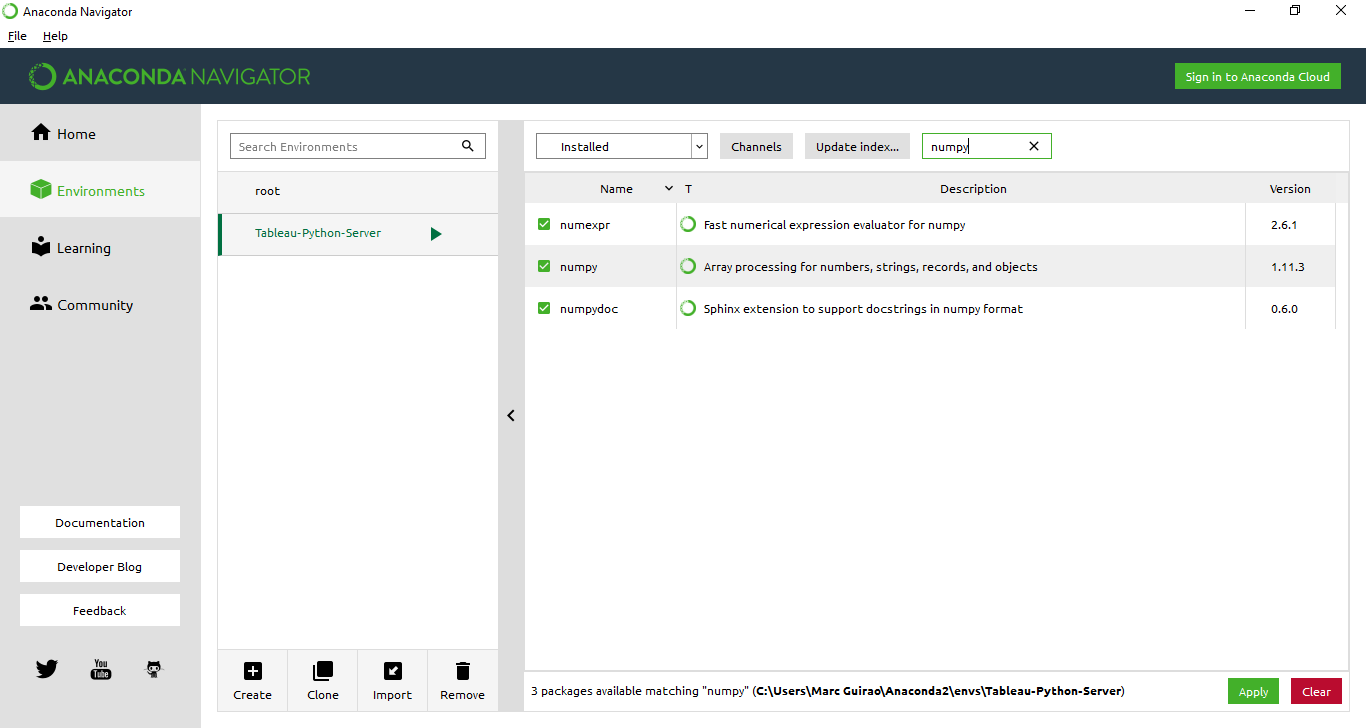Viewport: 1366px width, 728px height.
Task: Click the Apply button
Action: [1253, 691]
